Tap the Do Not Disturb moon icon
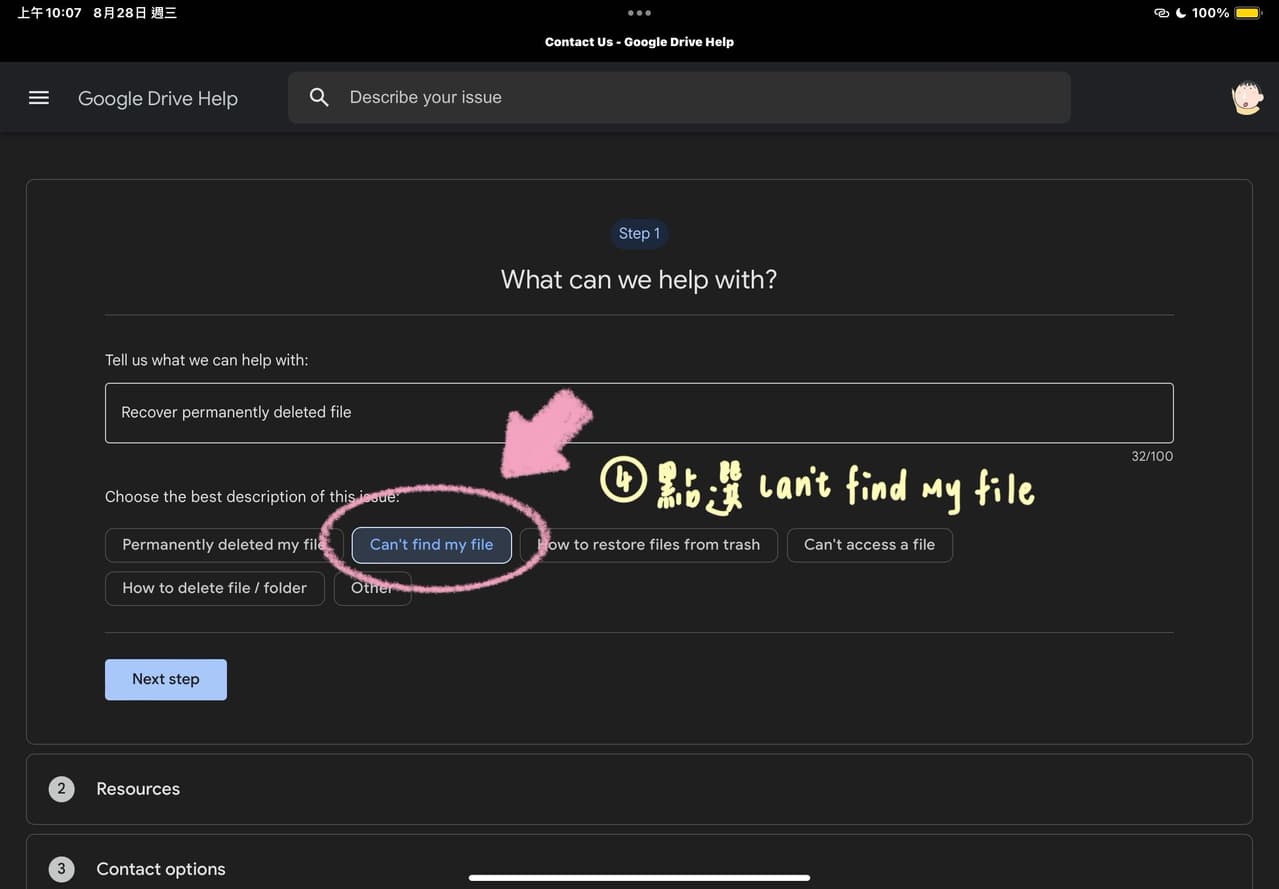 tap(1181, 13)
